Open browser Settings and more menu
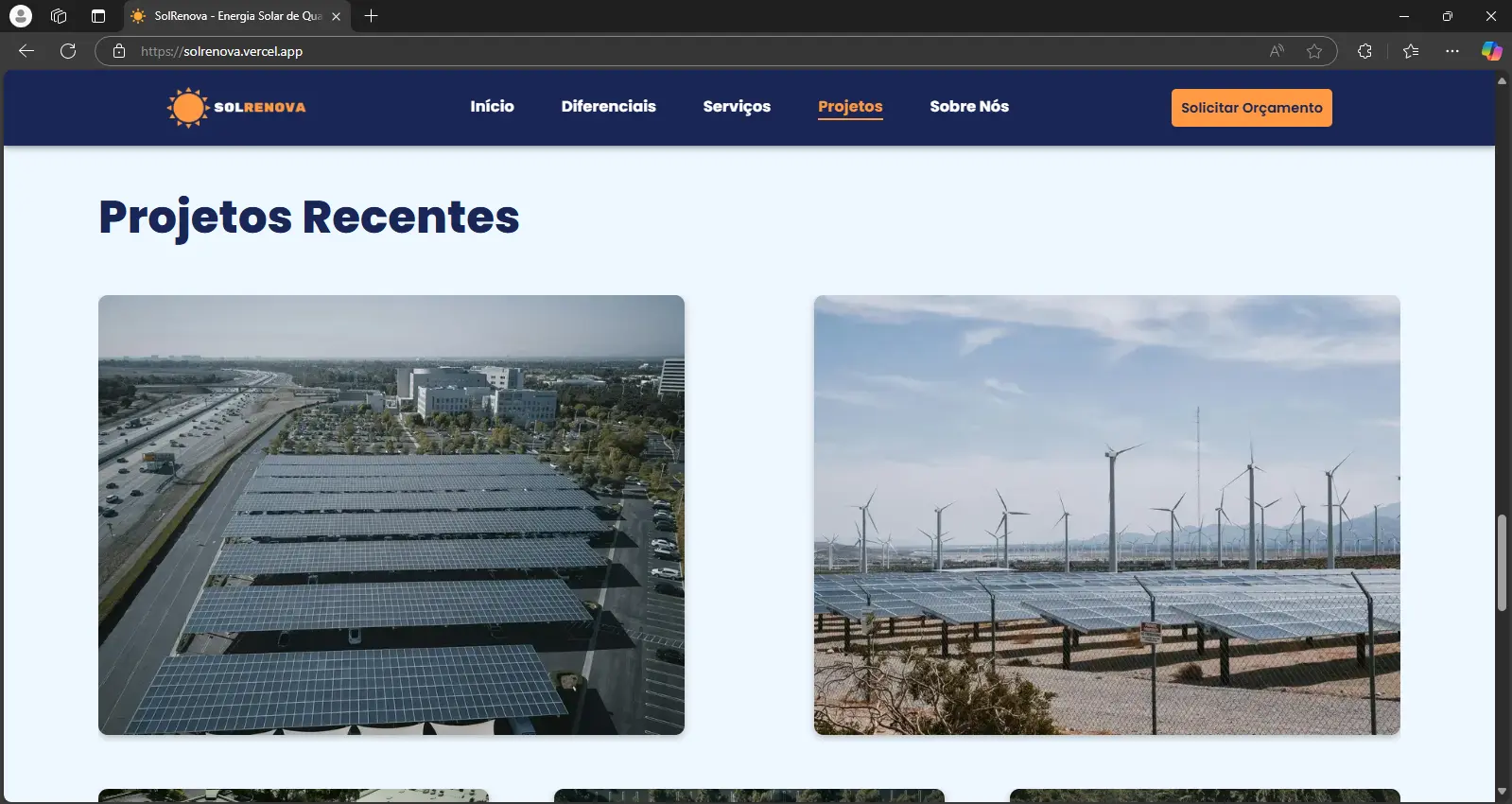 pyautogui.click(x=1452, y=51)
